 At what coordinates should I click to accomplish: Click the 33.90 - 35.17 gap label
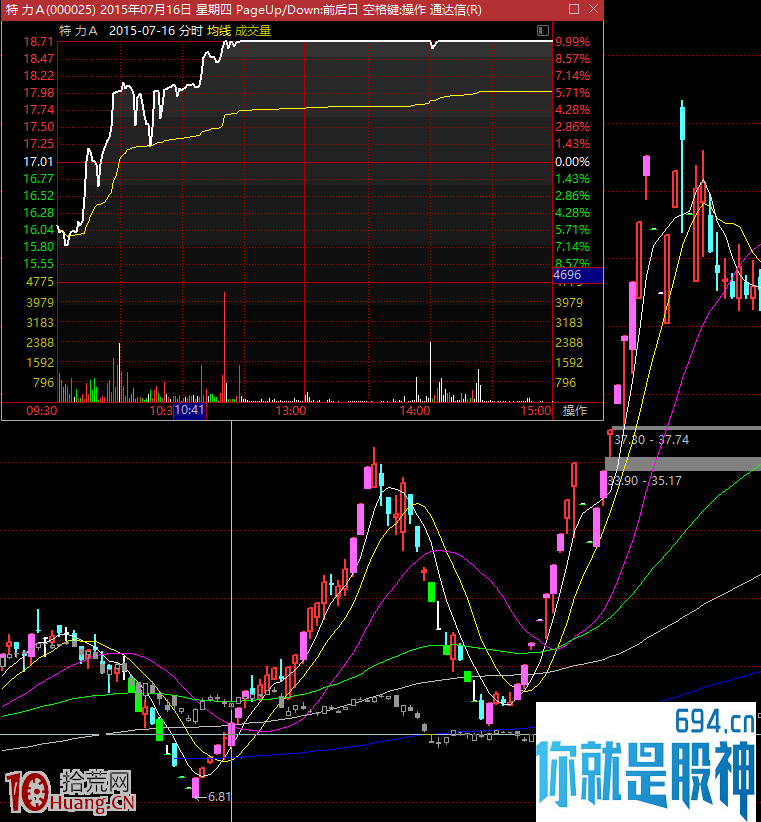tap(644, 481)
